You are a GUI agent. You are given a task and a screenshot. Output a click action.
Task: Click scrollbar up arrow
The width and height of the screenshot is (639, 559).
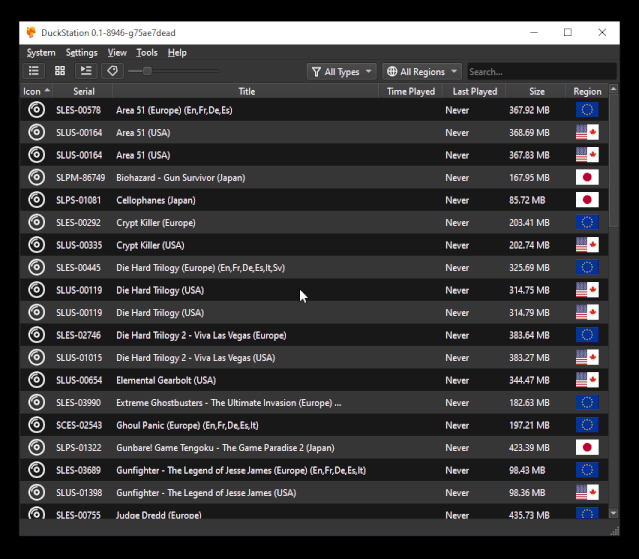[x=613, y=88]
